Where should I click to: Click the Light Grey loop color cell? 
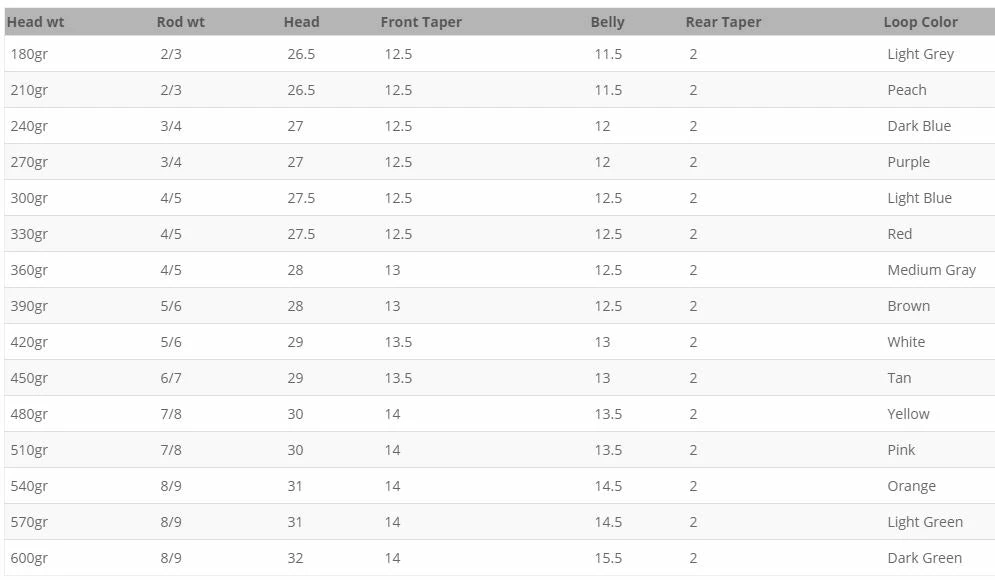[920, 54]
